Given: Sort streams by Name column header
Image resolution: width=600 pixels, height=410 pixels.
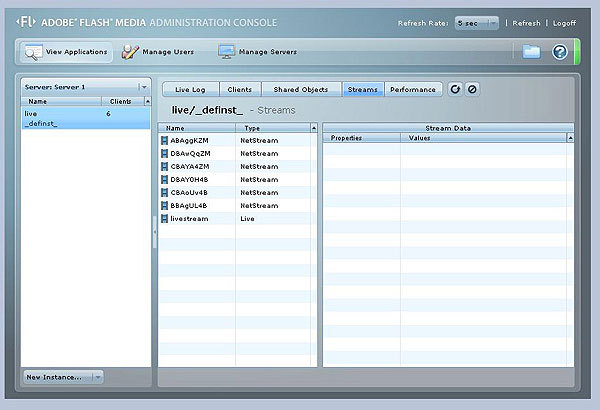Looking at the screenshot, I should coord(197,128).
